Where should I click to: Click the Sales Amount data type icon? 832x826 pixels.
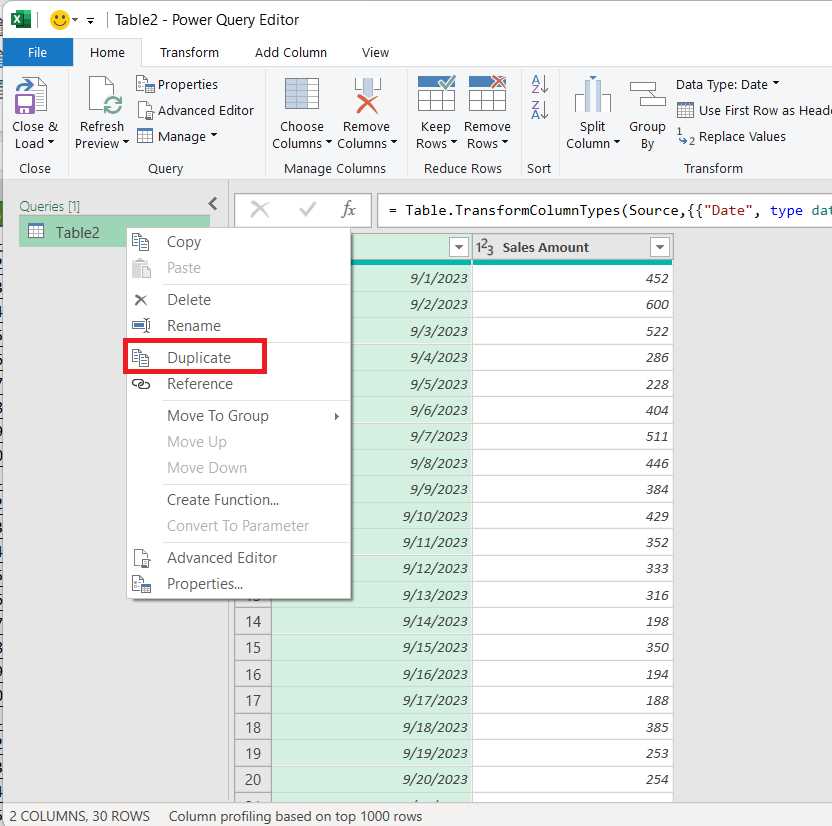[484, 247]
